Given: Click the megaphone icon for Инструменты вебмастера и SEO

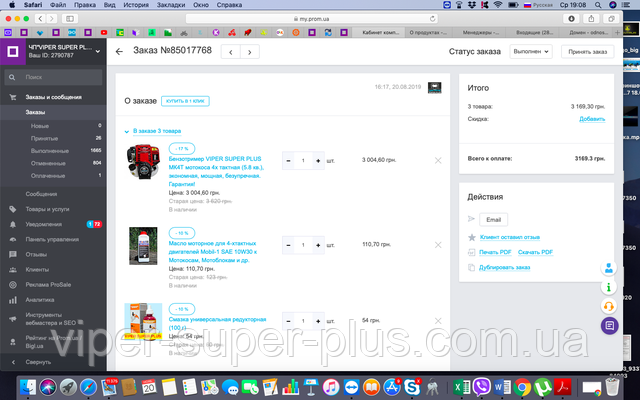Looking at the screenshot, I should [13, 319].
